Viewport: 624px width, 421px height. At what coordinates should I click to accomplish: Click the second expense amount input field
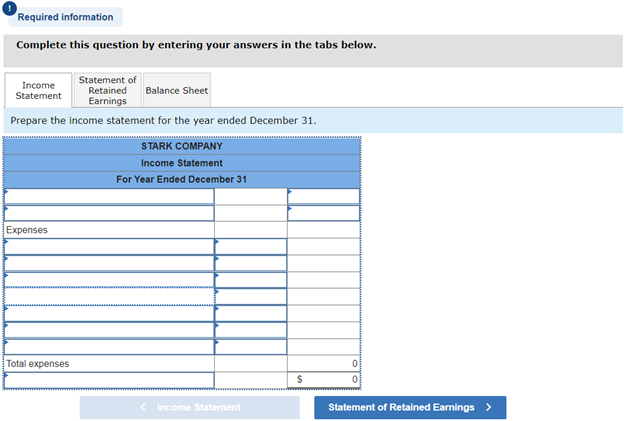tap(251, 263)
